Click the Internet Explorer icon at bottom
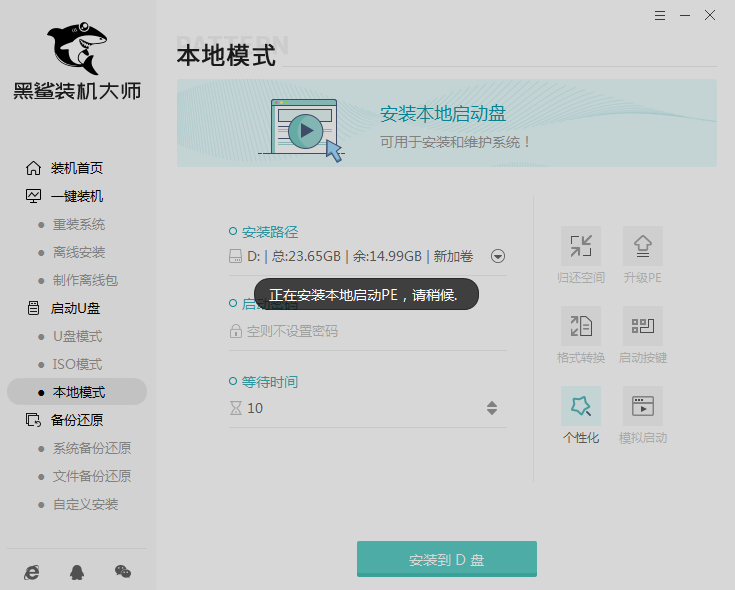The width and height of the screenshot is (735, 590). coord(32,571)
